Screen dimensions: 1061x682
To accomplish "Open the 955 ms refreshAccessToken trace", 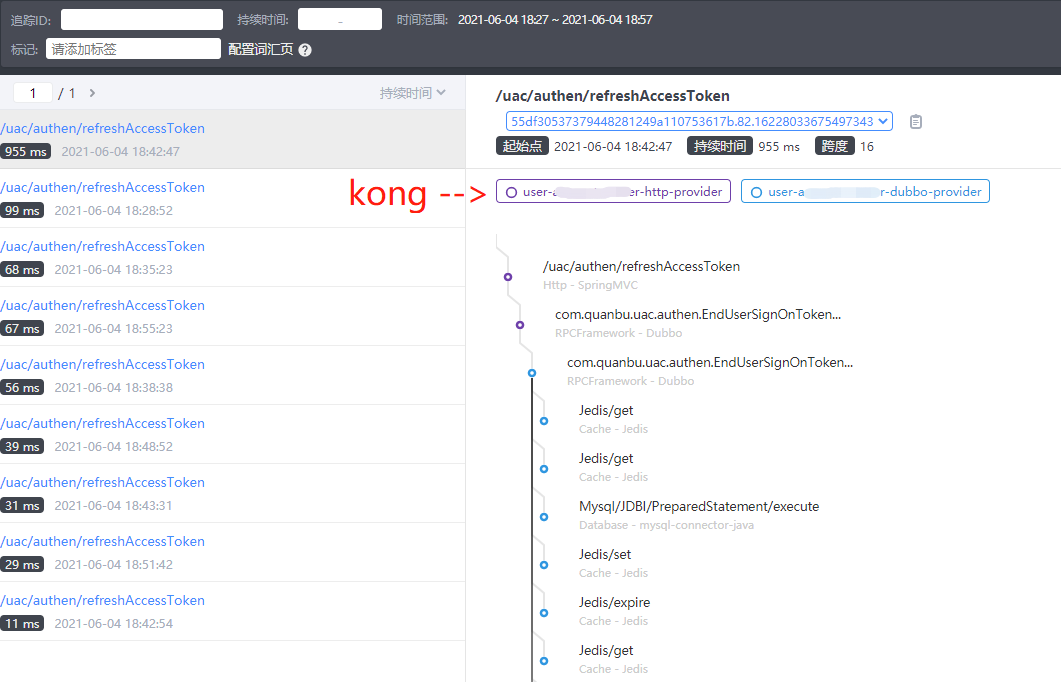I will click(x=232, y=139).
